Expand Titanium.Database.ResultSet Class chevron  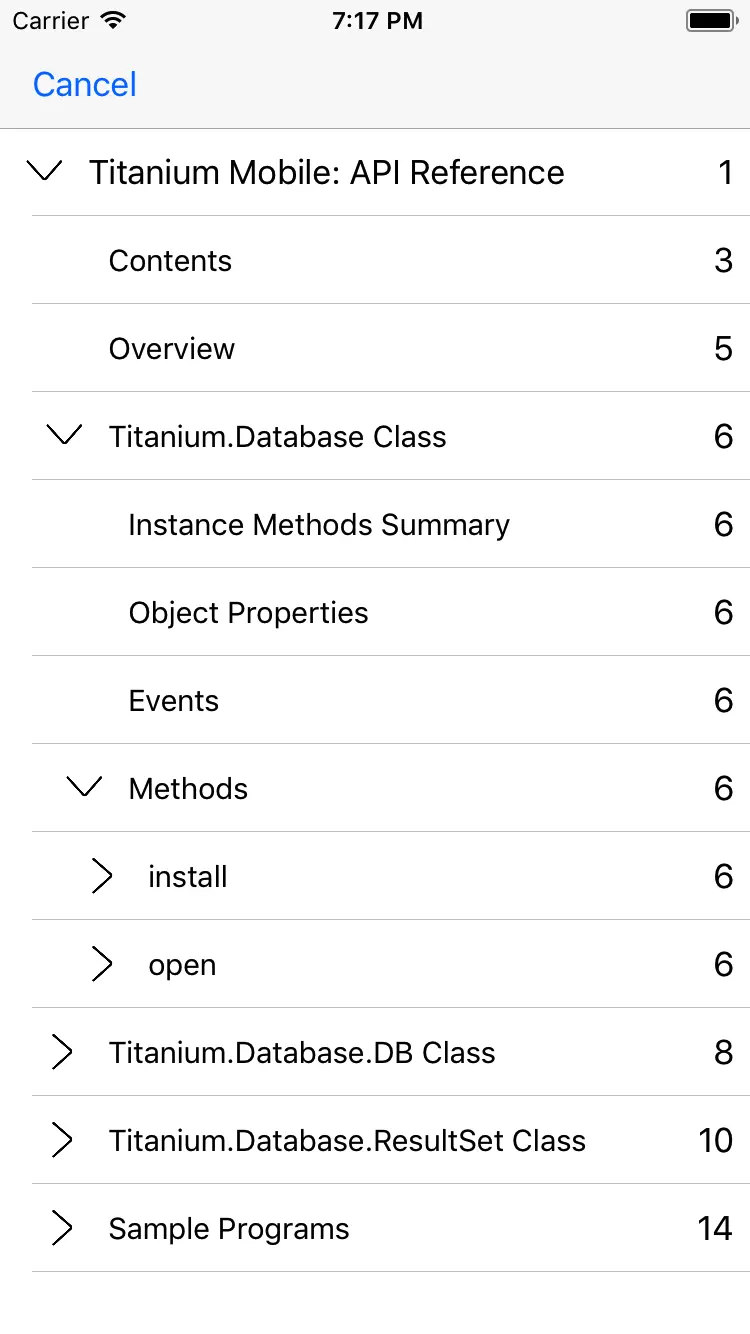pos(63,1140)
